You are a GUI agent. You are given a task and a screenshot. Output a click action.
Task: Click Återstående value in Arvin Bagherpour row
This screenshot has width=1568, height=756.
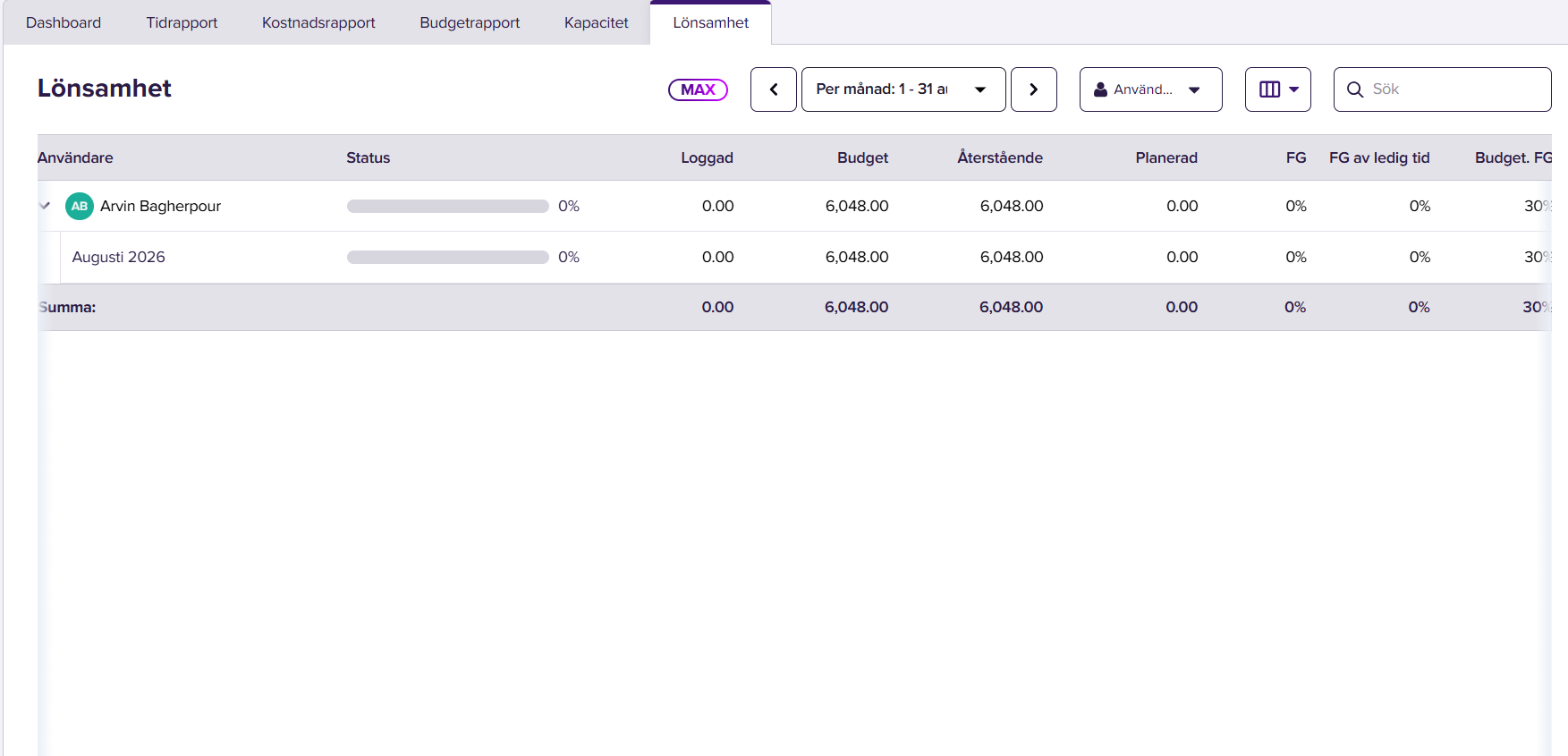click(x=1012, y=206)
